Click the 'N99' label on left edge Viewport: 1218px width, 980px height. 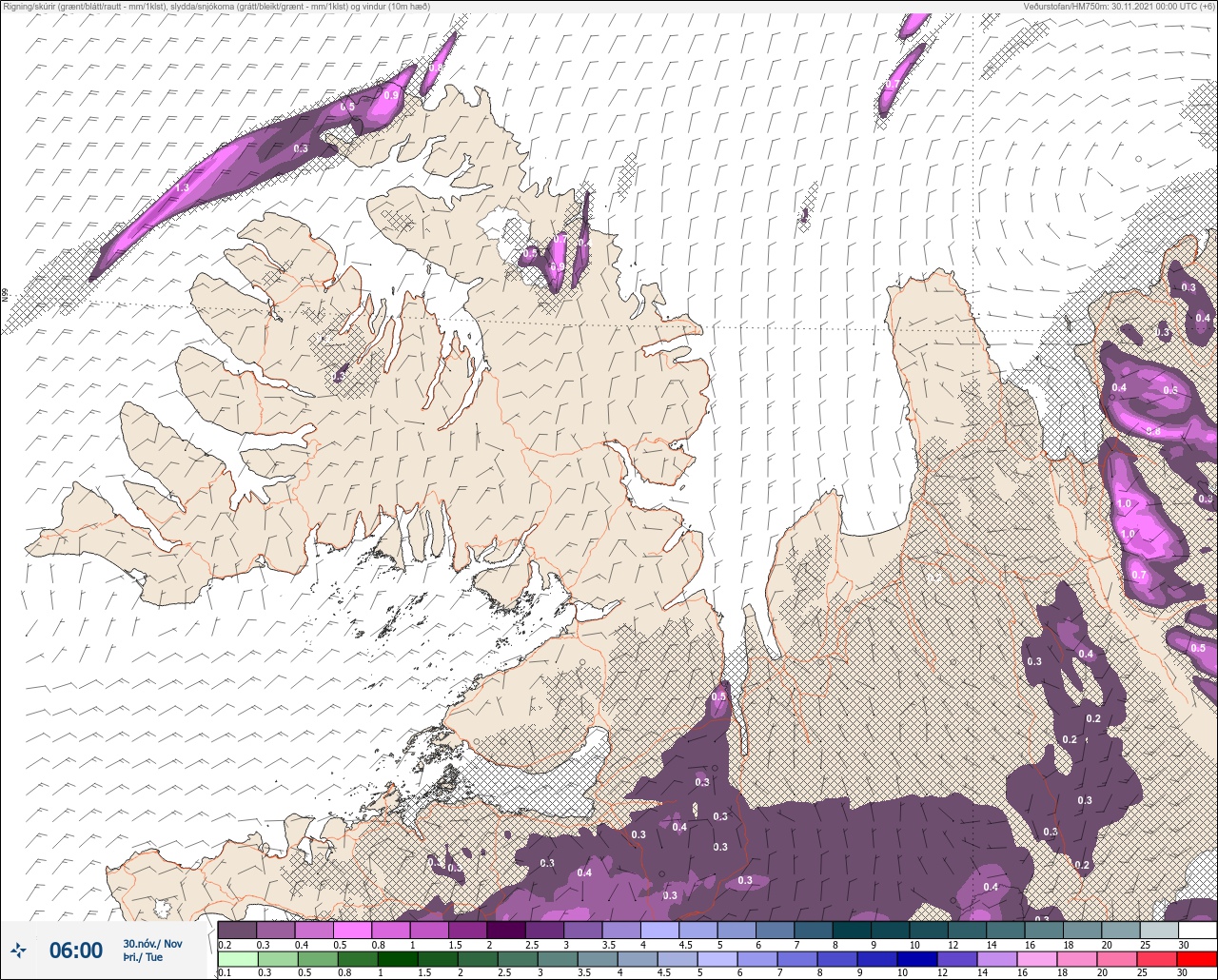click(5, 296)
